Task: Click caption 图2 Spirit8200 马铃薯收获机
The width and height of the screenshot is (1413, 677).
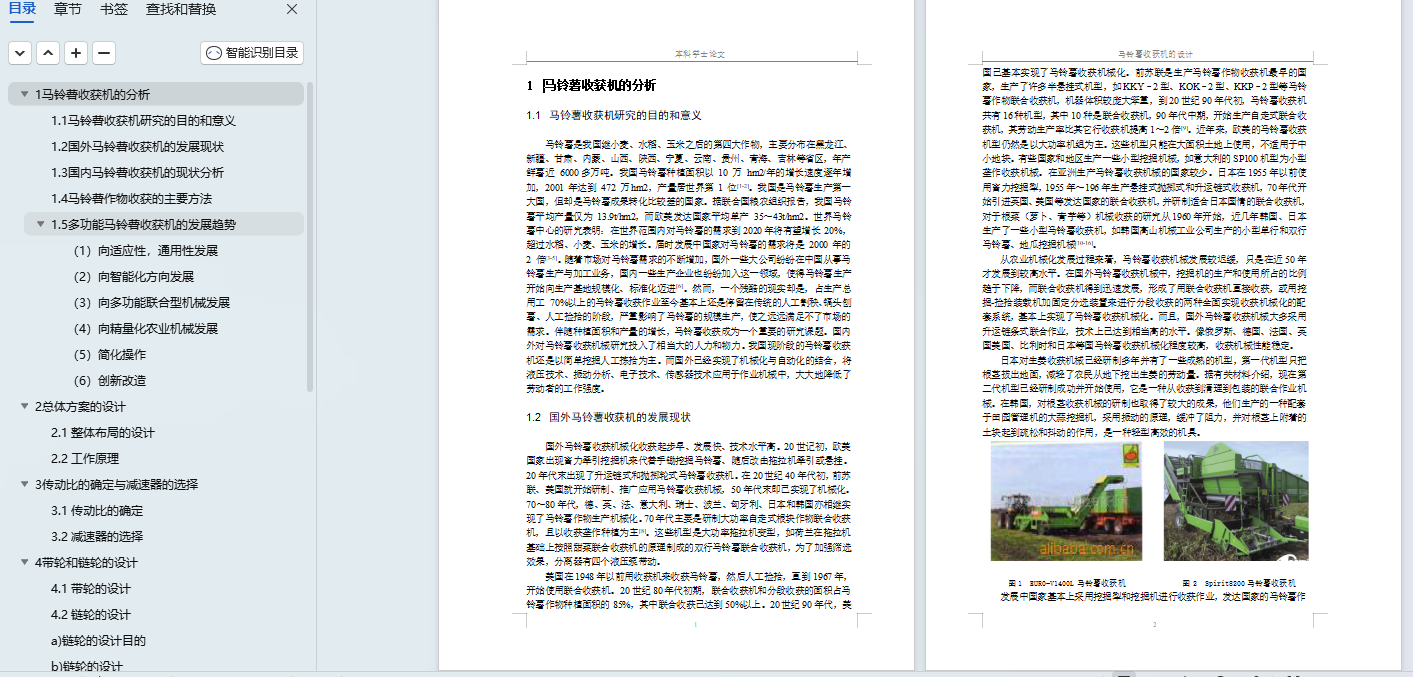Action: click(1239, 582)
